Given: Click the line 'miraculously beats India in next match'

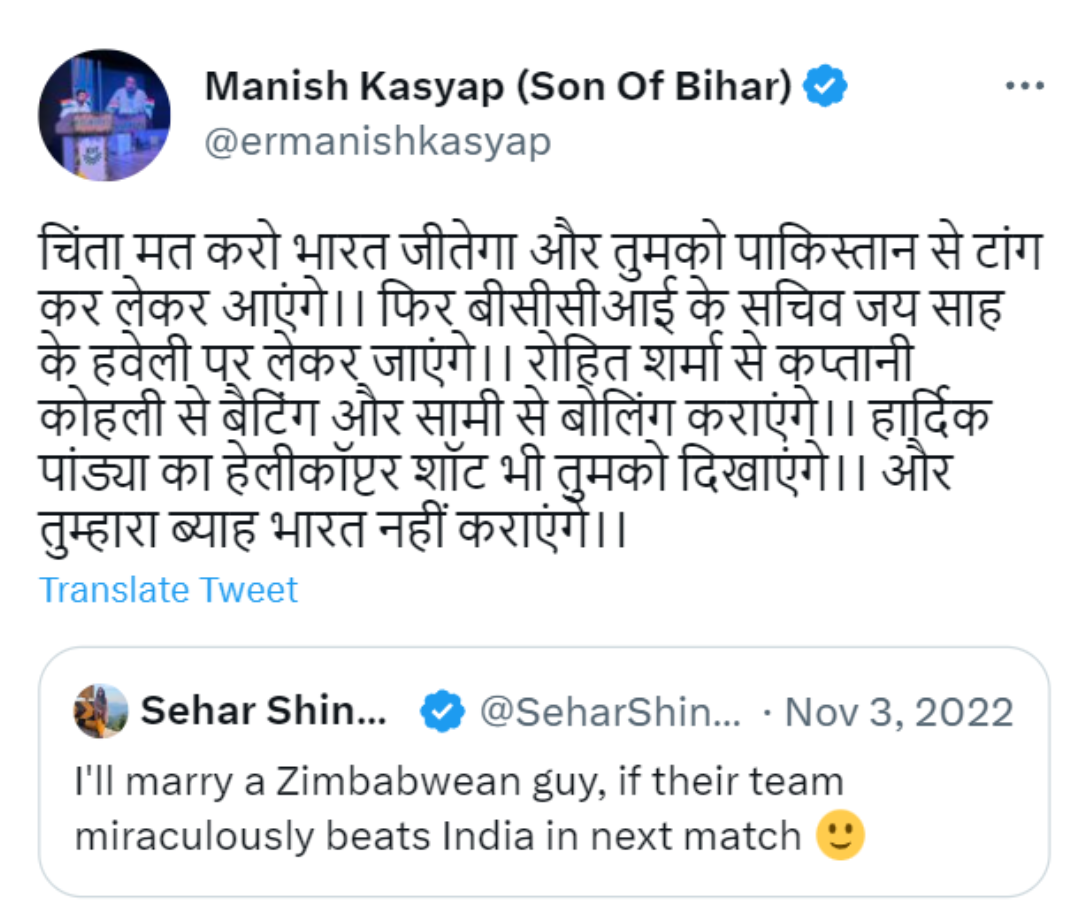Looking at the screenshot, I should click(x=438, y=836).
